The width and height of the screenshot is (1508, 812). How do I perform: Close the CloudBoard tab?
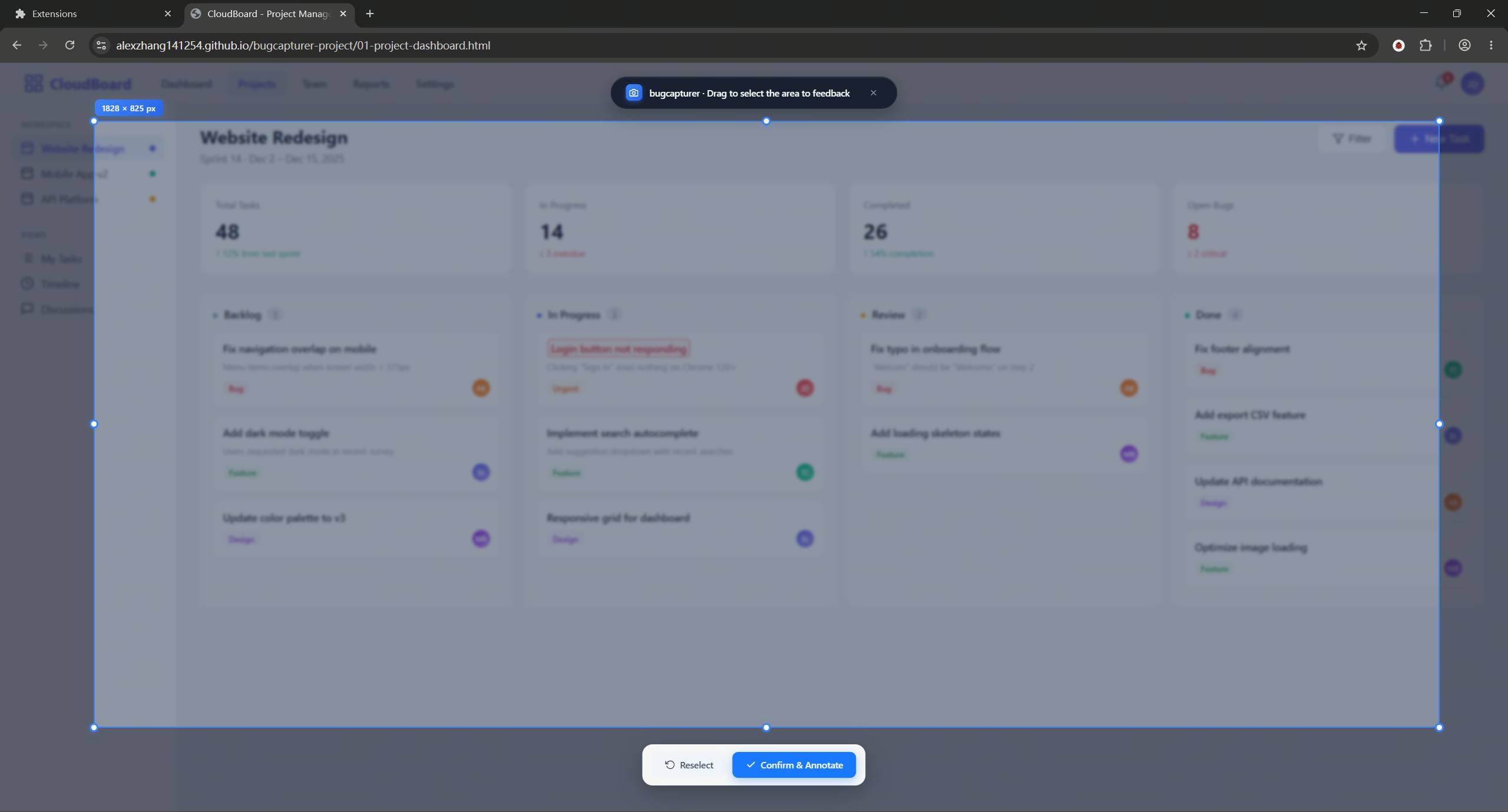coord(343,14)
